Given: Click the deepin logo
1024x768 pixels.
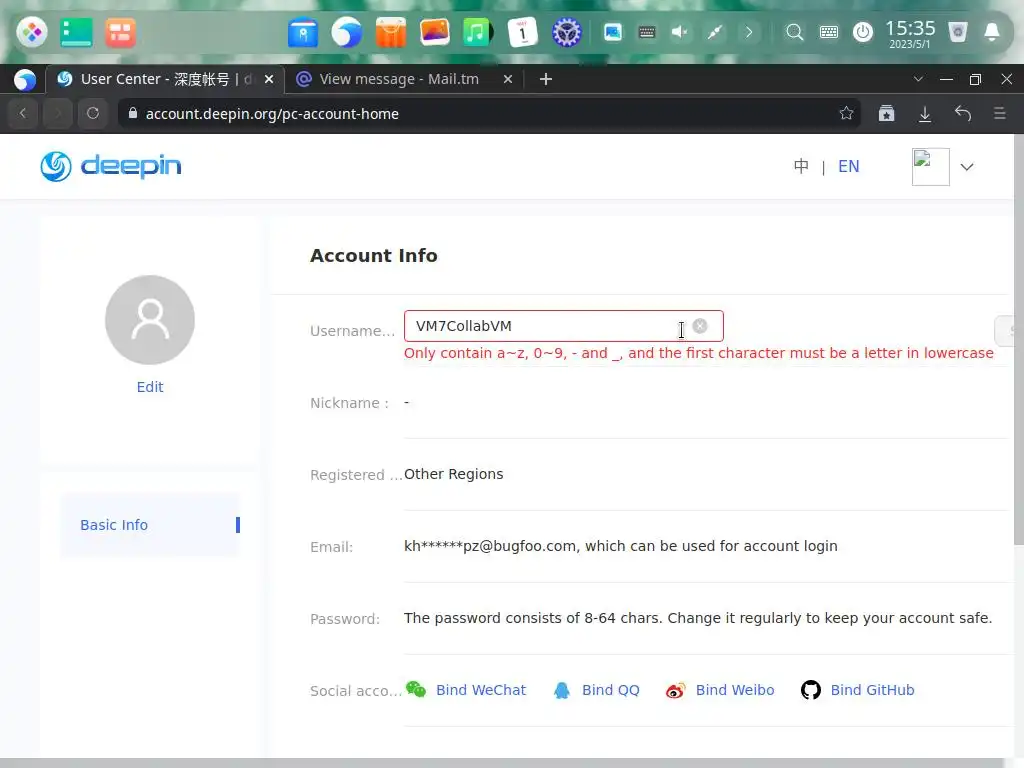Looking at the screenshot, I should click(110, 166).
